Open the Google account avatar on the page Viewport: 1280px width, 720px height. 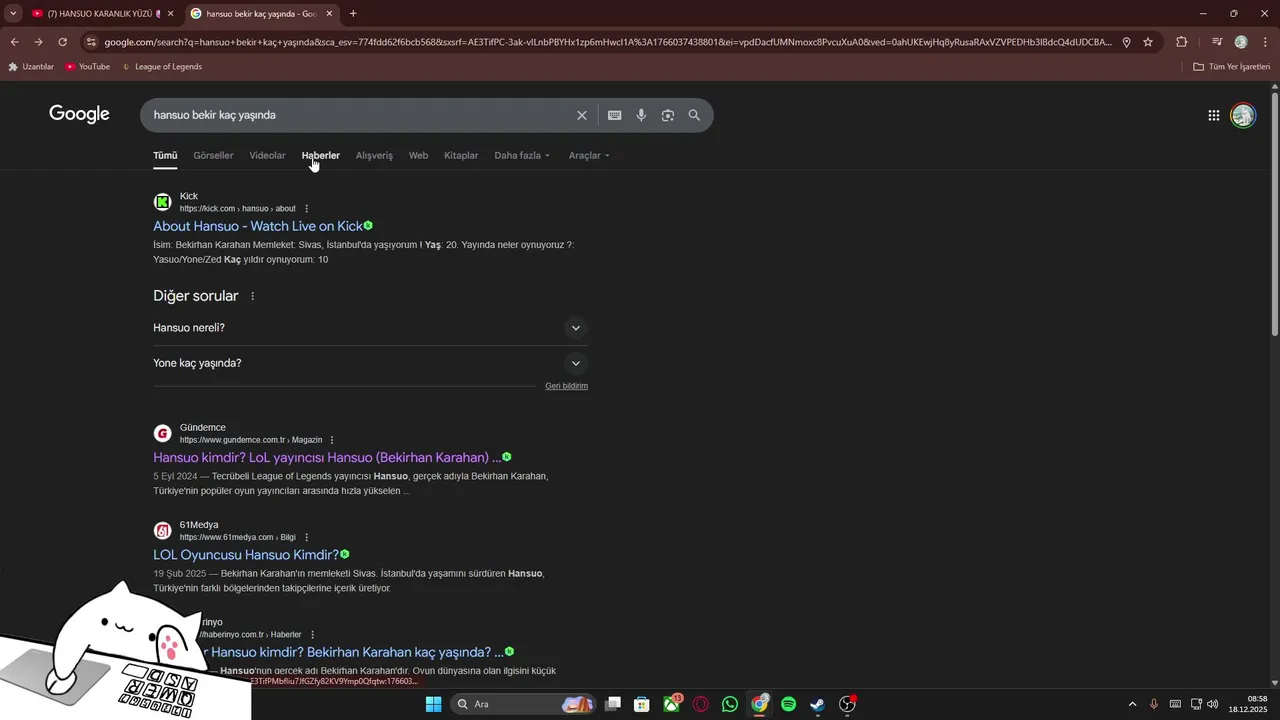[x=1243, y=115]
